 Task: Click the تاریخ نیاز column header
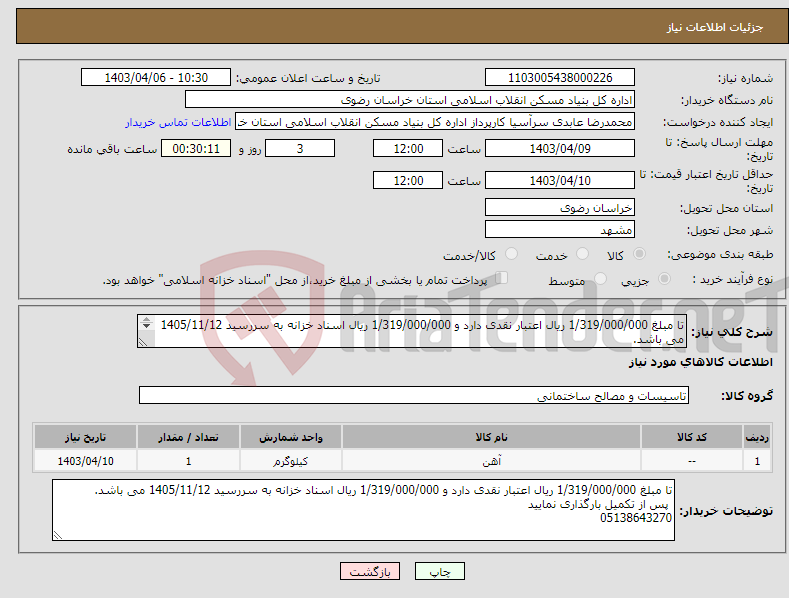tap(85, 437)
